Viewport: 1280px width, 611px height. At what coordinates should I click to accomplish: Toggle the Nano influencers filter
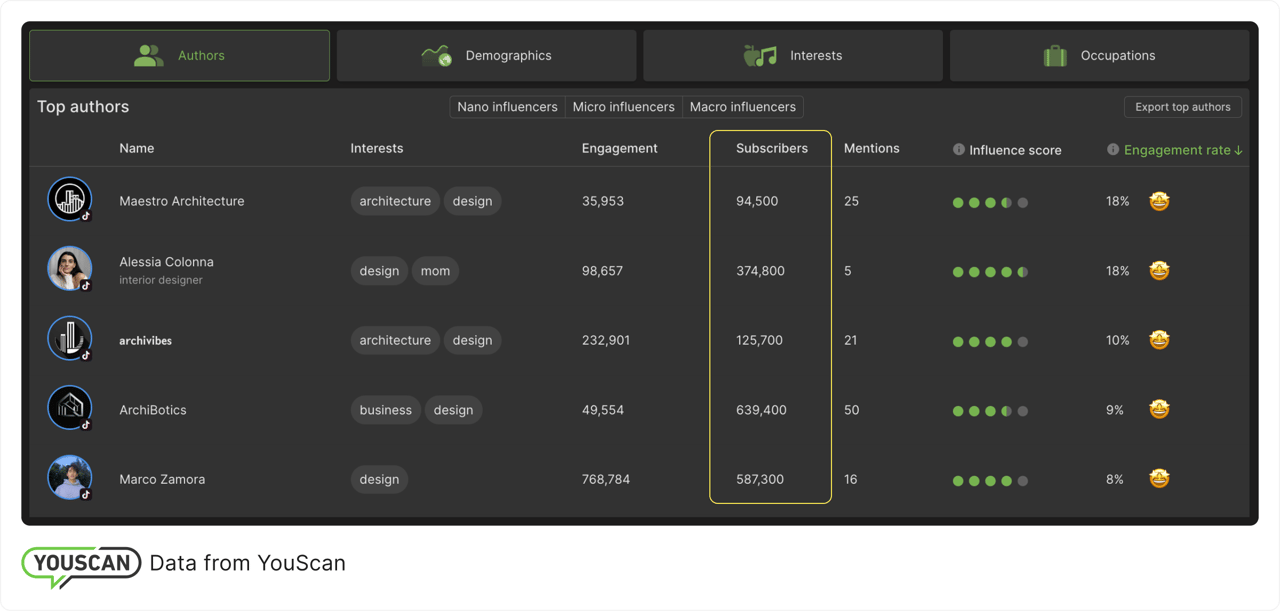507,107
